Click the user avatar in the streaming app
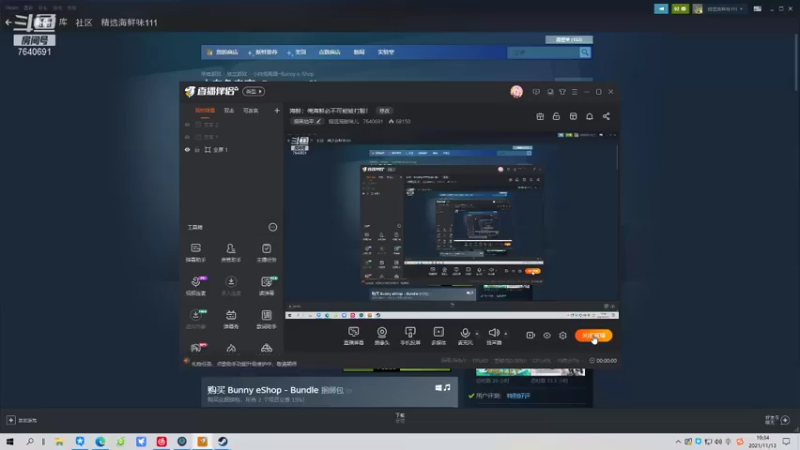Screen dimensions: 800x450 point(516,92)
